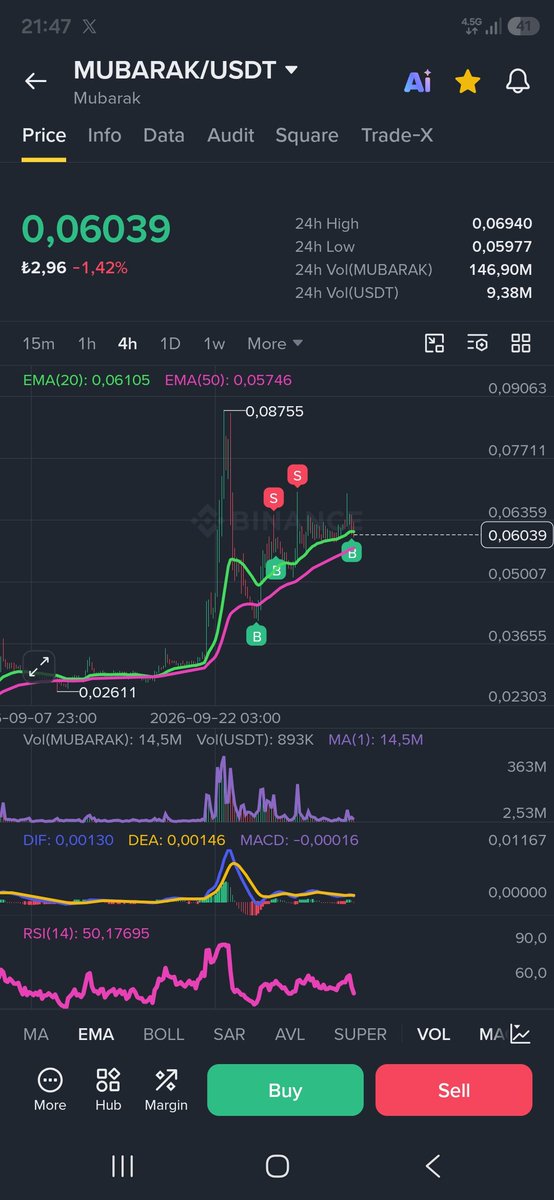Viewport: 554px width, 1200px height.
Task: Open the Hub icon
Action: coord(108,1089)
